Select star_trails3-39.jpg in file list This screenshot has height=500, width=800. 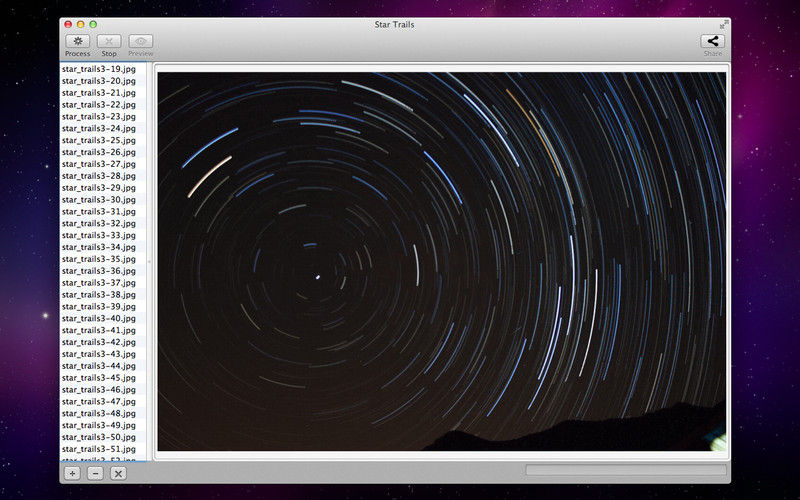103,306
